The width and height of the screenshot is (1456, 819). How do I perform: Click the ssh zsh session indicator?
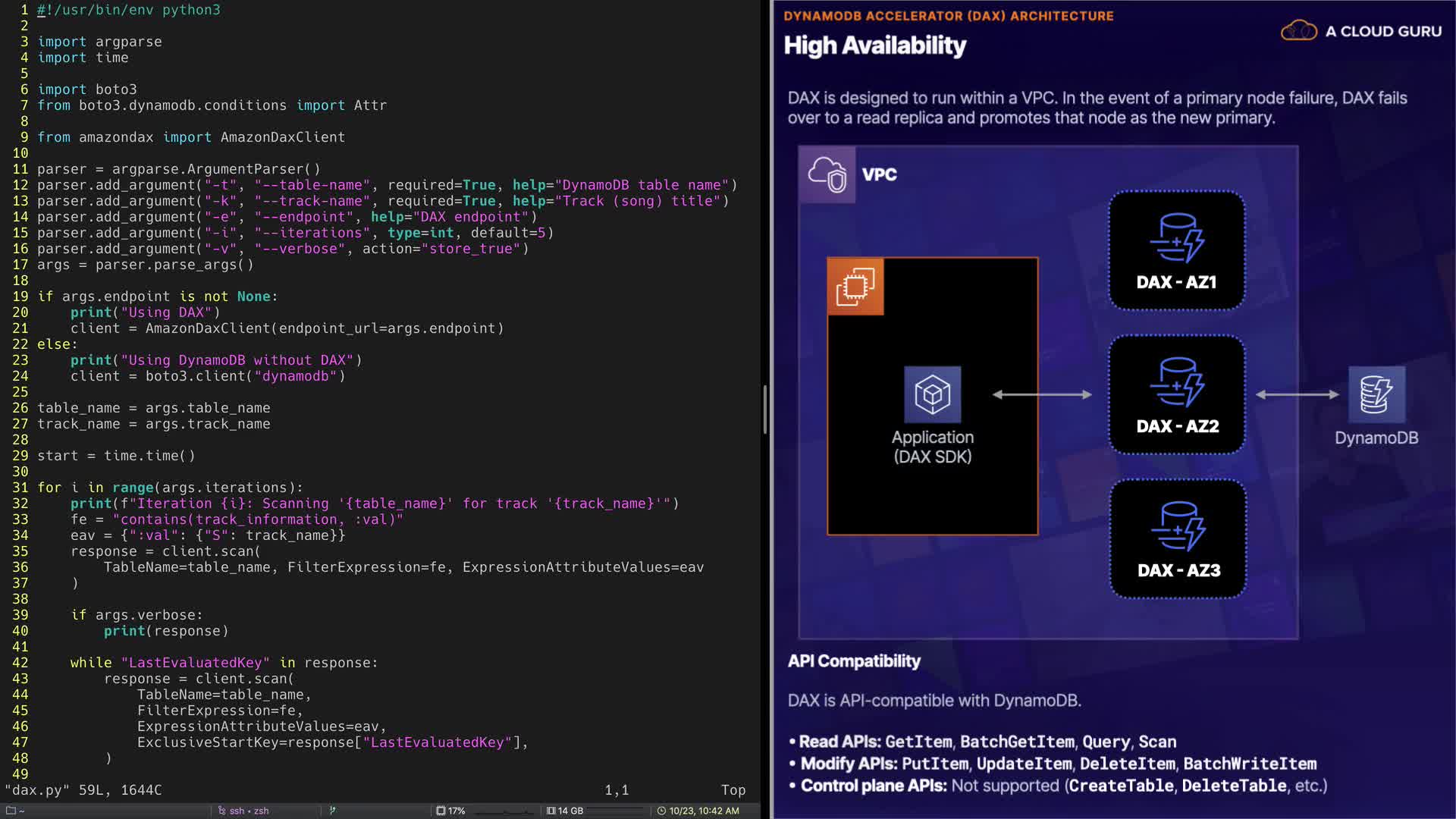(x=244, y=811)
